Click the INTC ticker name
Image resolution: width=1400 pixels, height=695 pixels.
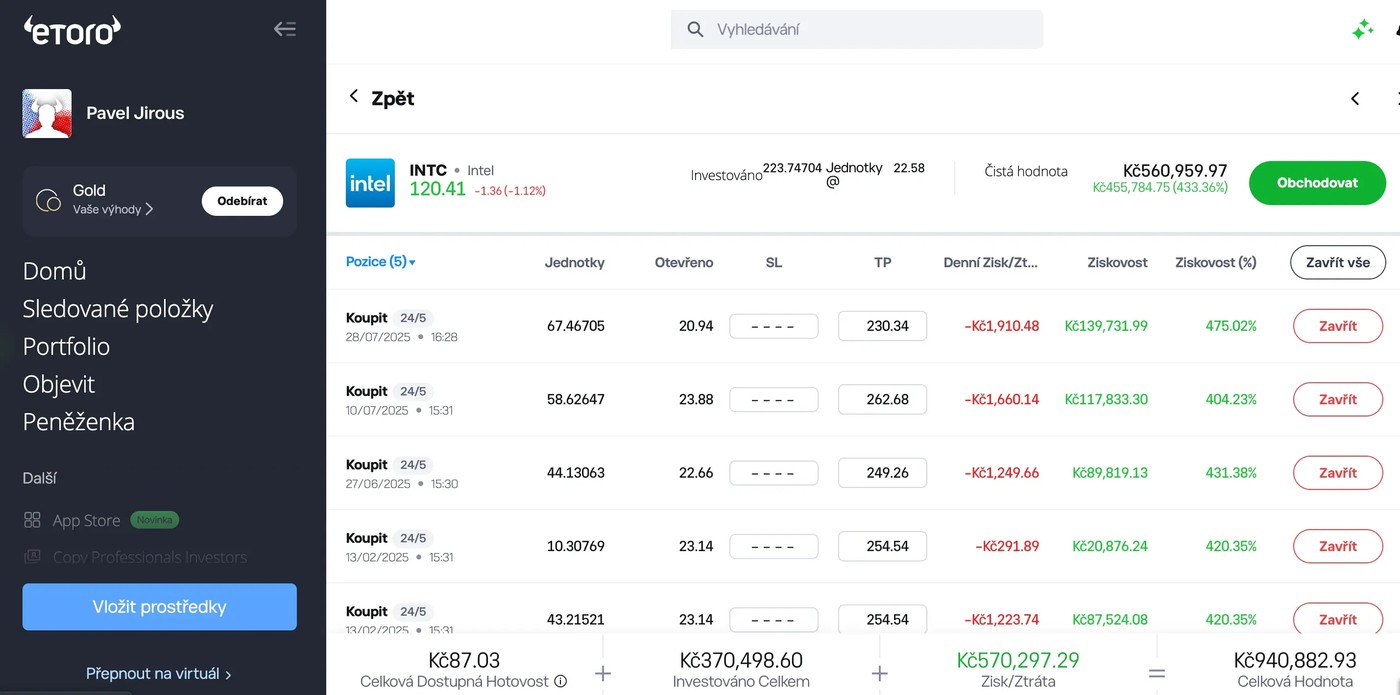(428, 170)
